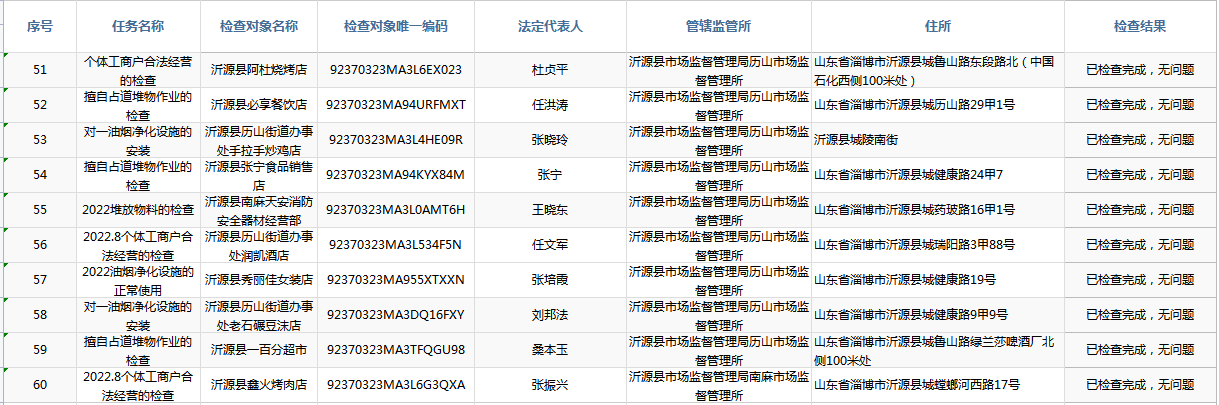The height and width of the screenshot is (405, 1219).
Task: Select the 法定代表人 column header
Action: (x=550, y=26)
